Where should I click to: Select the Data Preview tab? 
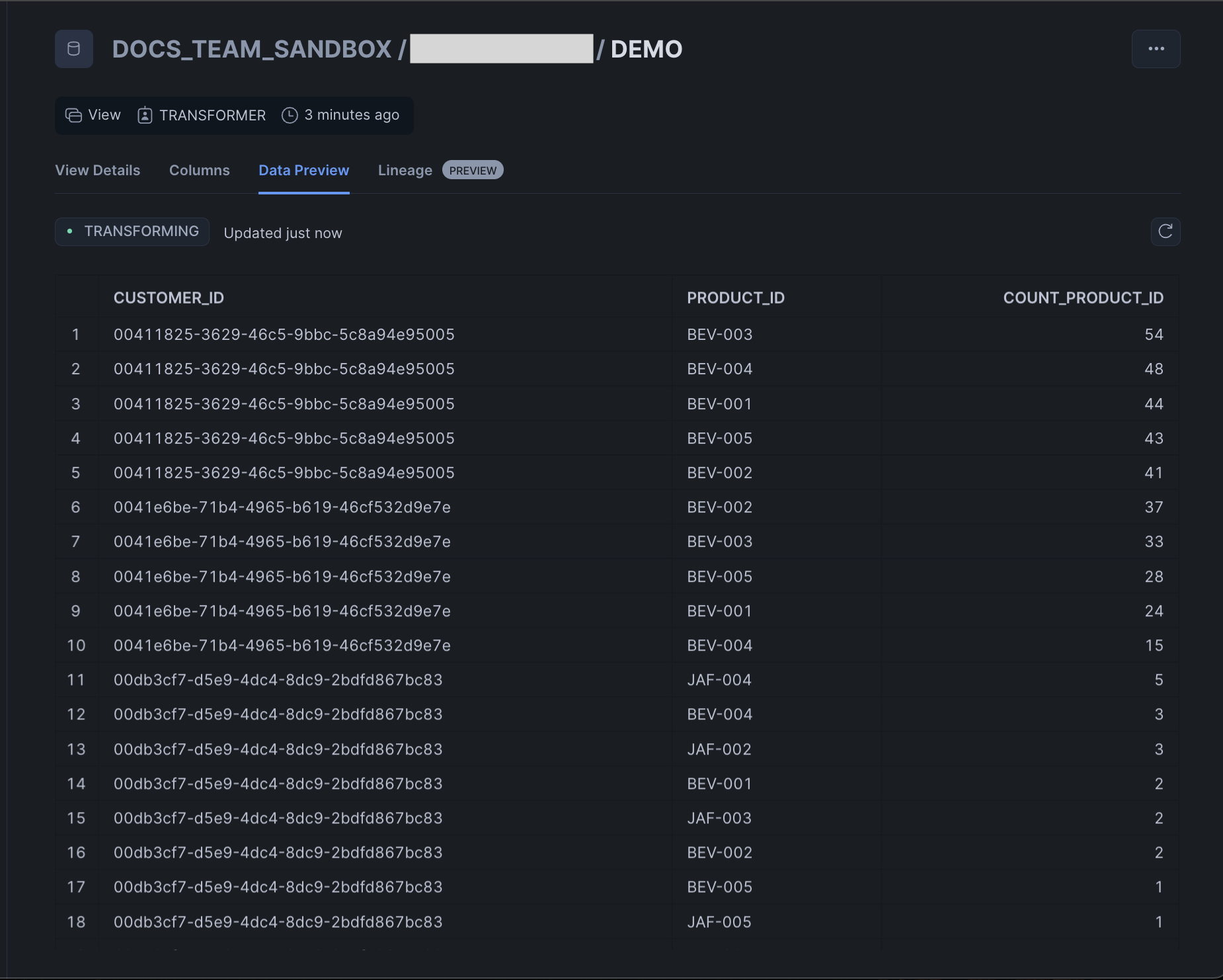pyautogui.click(x=304, y=170)
